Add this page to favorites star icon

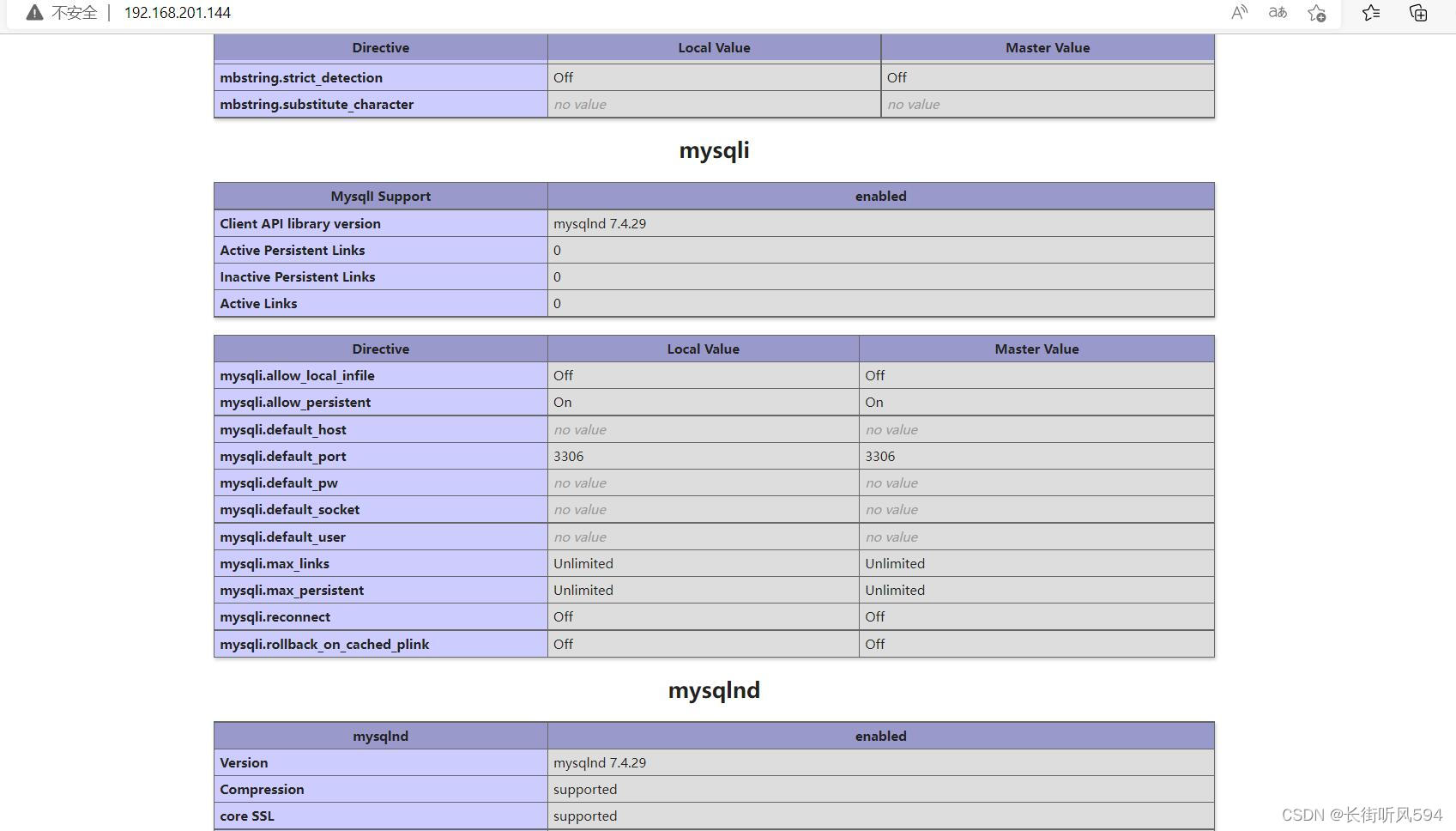[1317, 13]
